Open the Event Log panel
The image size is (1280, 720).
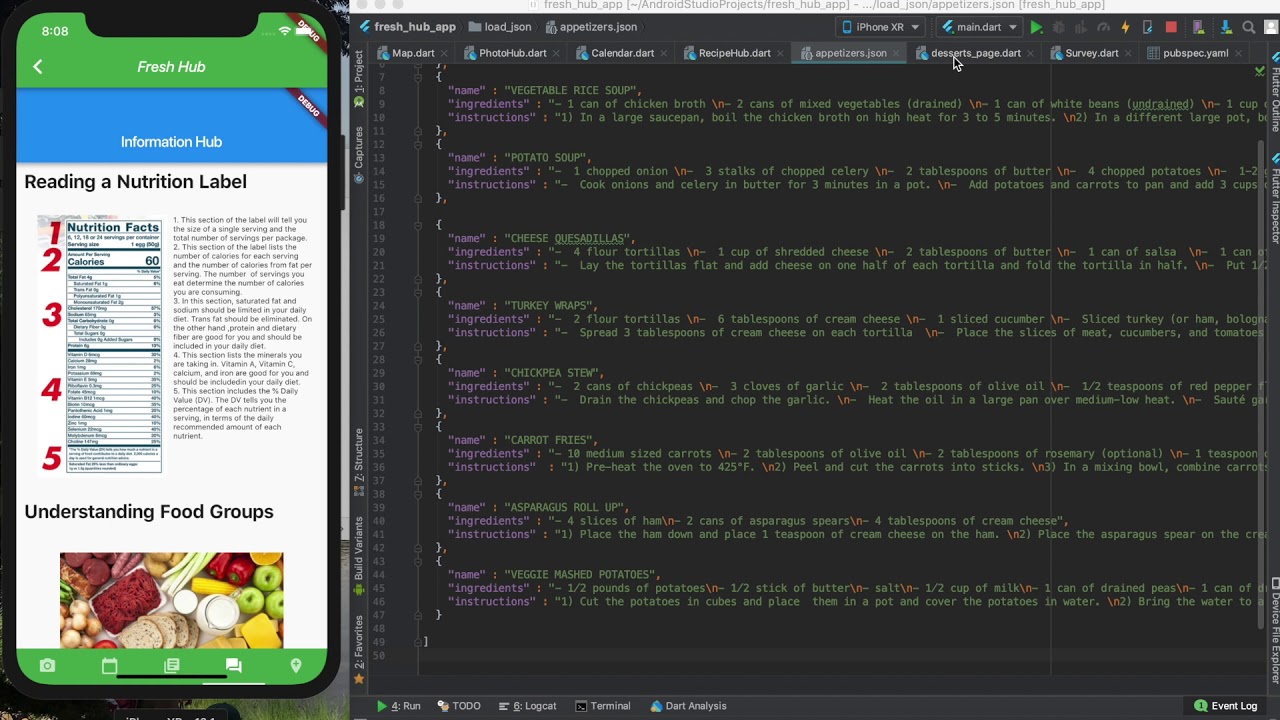coord(1225,706)
